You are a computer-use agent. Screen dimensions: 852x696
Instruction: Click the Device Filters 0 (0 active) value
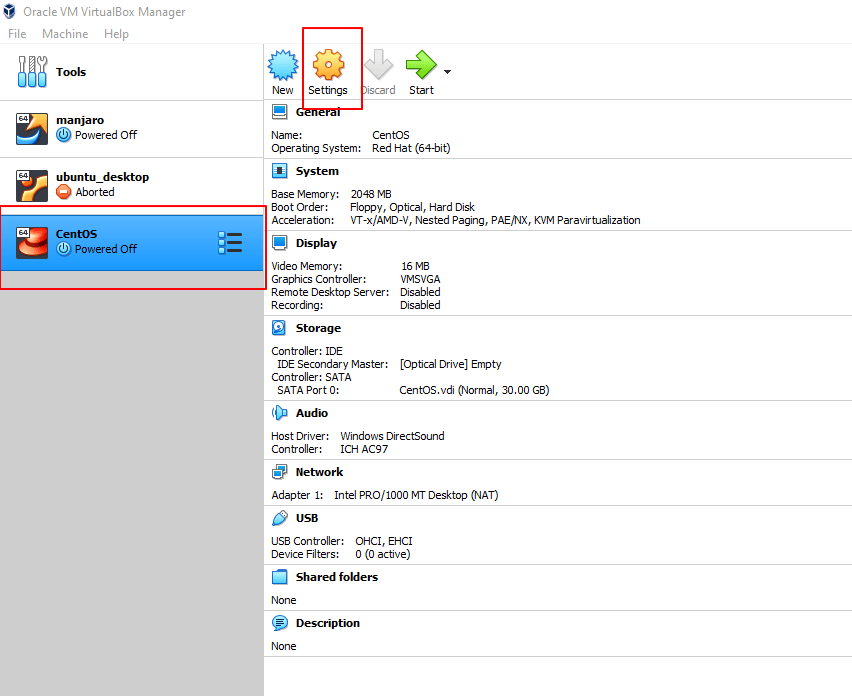click(383, 554)
